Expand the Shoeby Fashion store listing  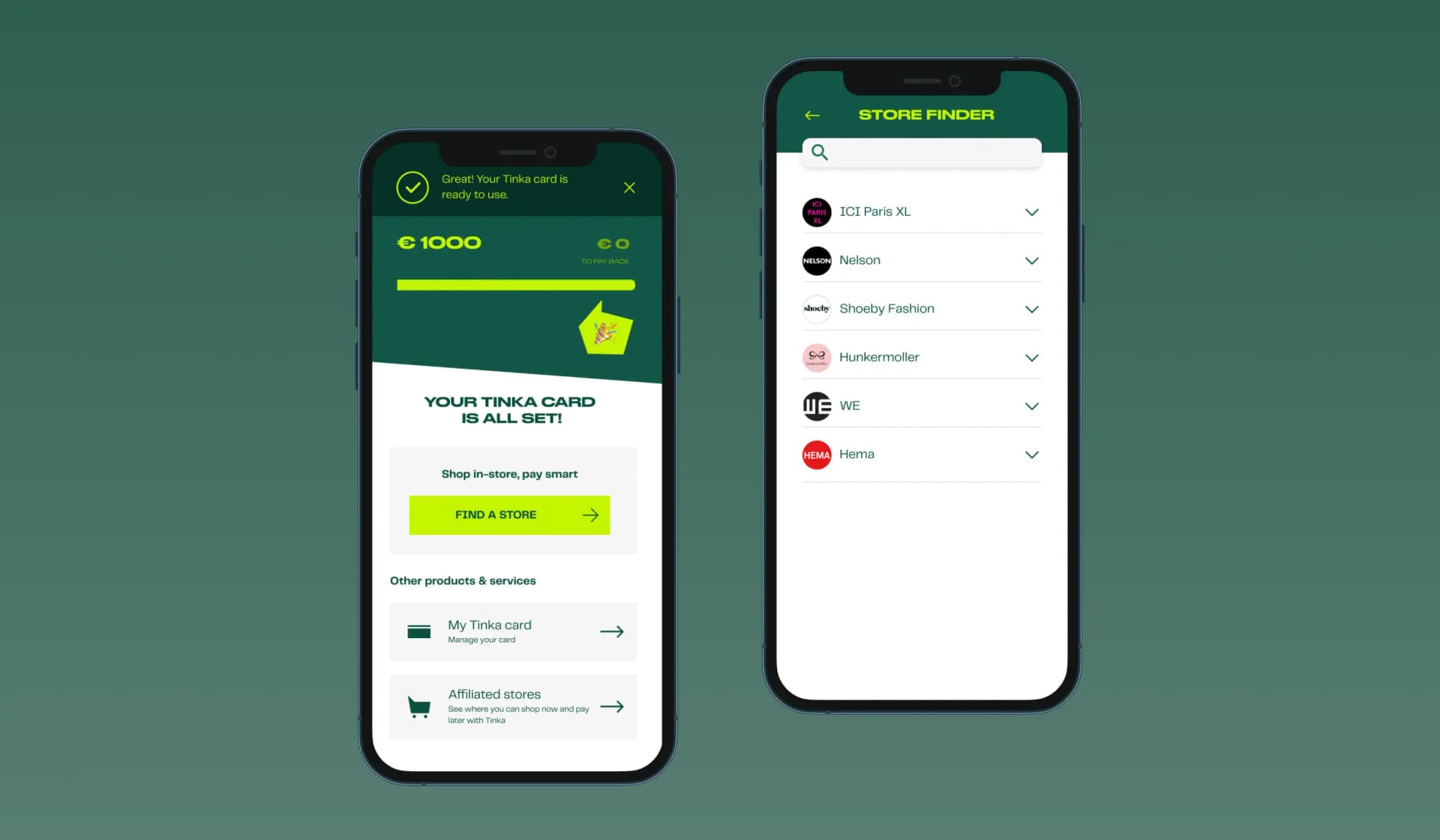coord(1032,308)
